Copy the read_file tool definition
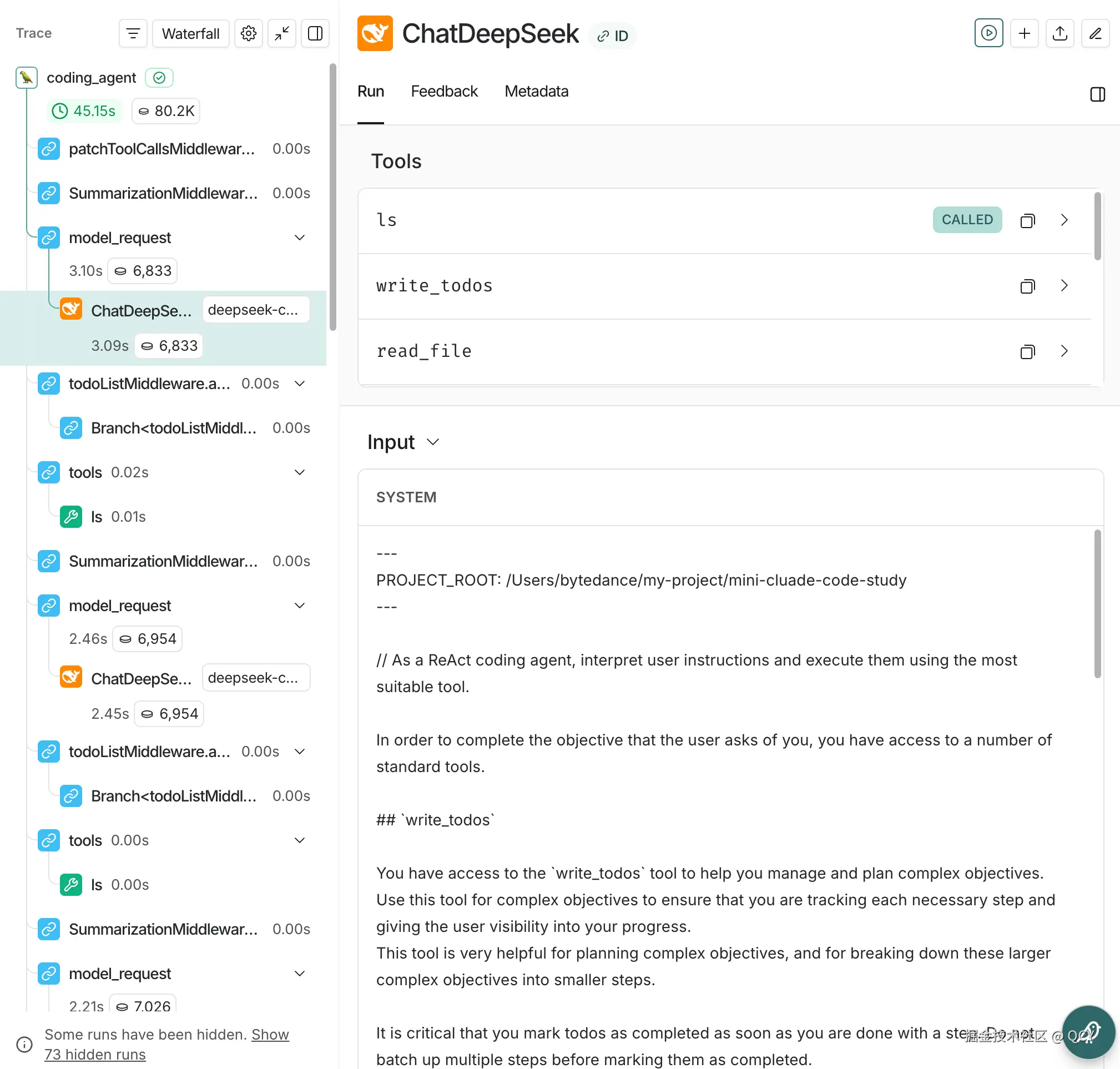This screenshot has height=1069, width=1120. tap(1027, 351)
